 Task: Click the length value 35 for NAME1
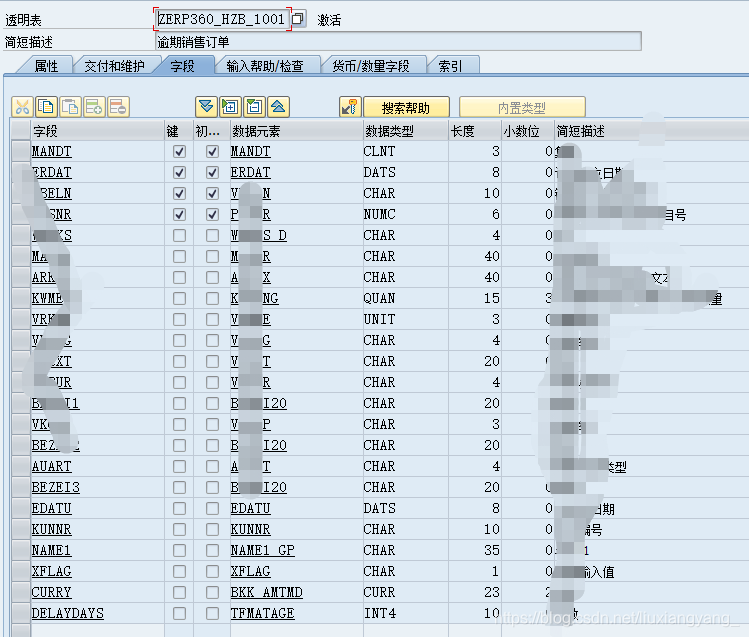[492, 551]
